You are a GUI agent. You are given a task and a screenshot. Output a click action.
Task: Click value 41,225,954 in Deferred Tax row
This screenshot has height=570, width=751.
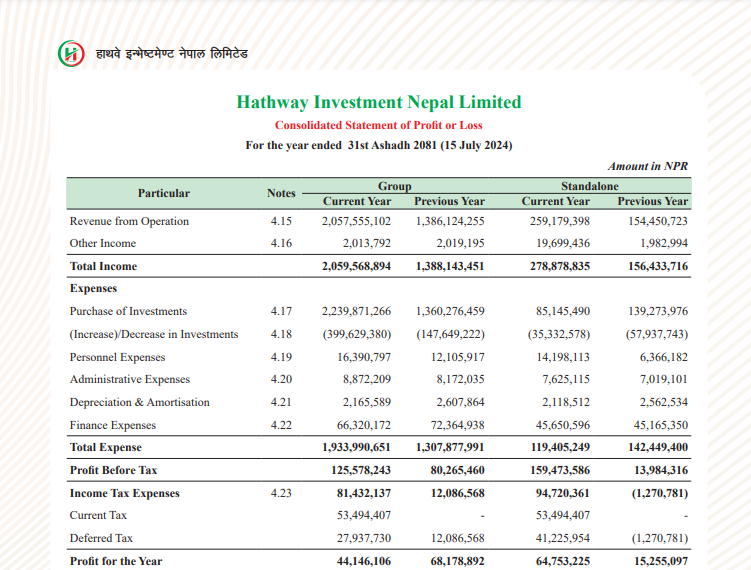(563, 538)
